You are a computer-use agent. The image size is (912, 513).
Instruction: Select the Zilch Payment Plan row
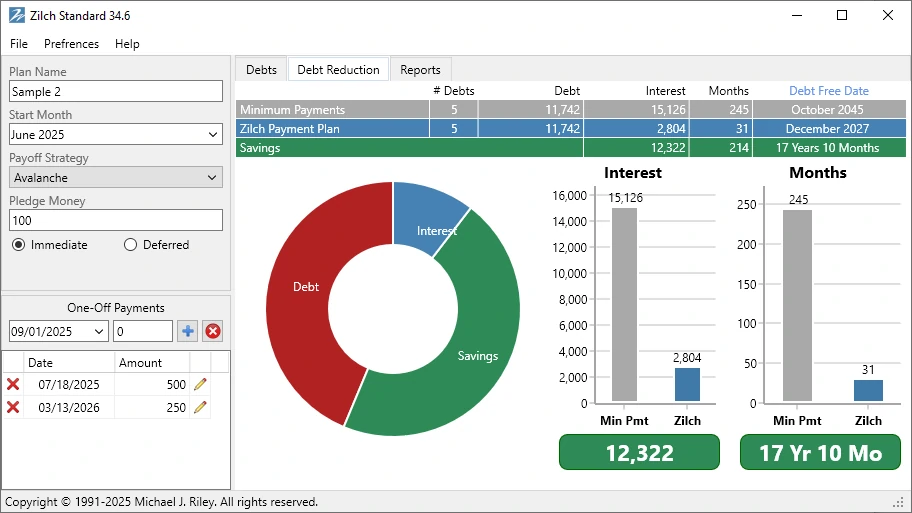tap(571, 129)
